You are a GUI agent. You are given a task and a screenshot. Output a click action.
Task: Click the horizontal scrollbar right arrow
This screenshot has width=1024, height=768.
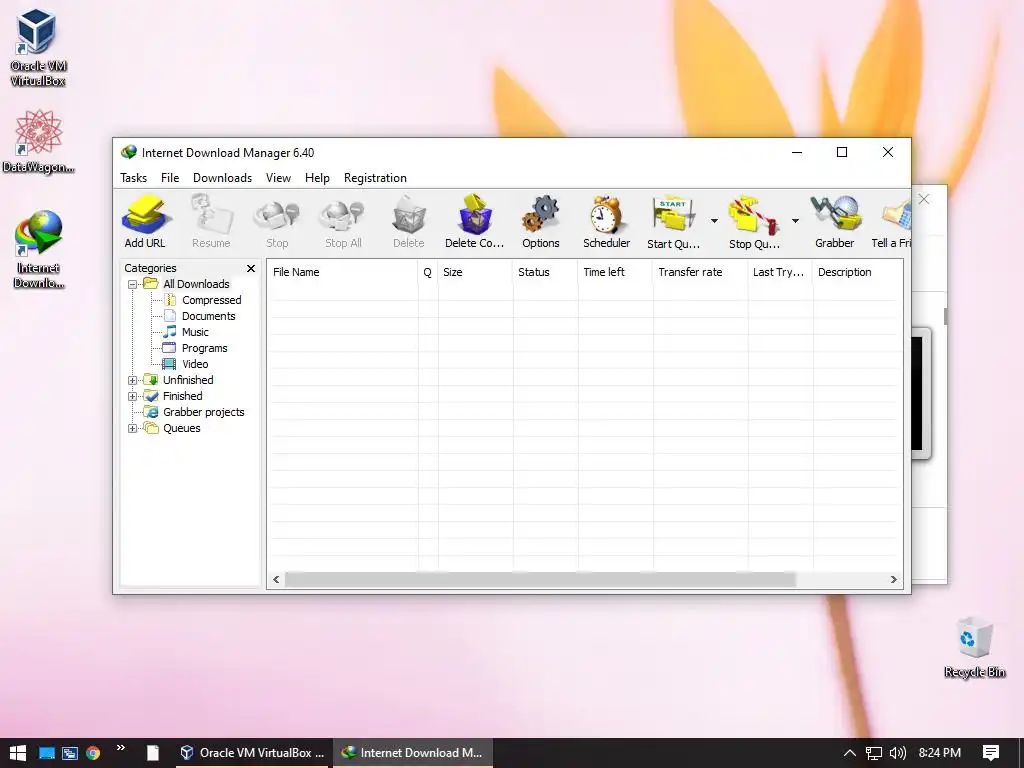coord(893,580)
